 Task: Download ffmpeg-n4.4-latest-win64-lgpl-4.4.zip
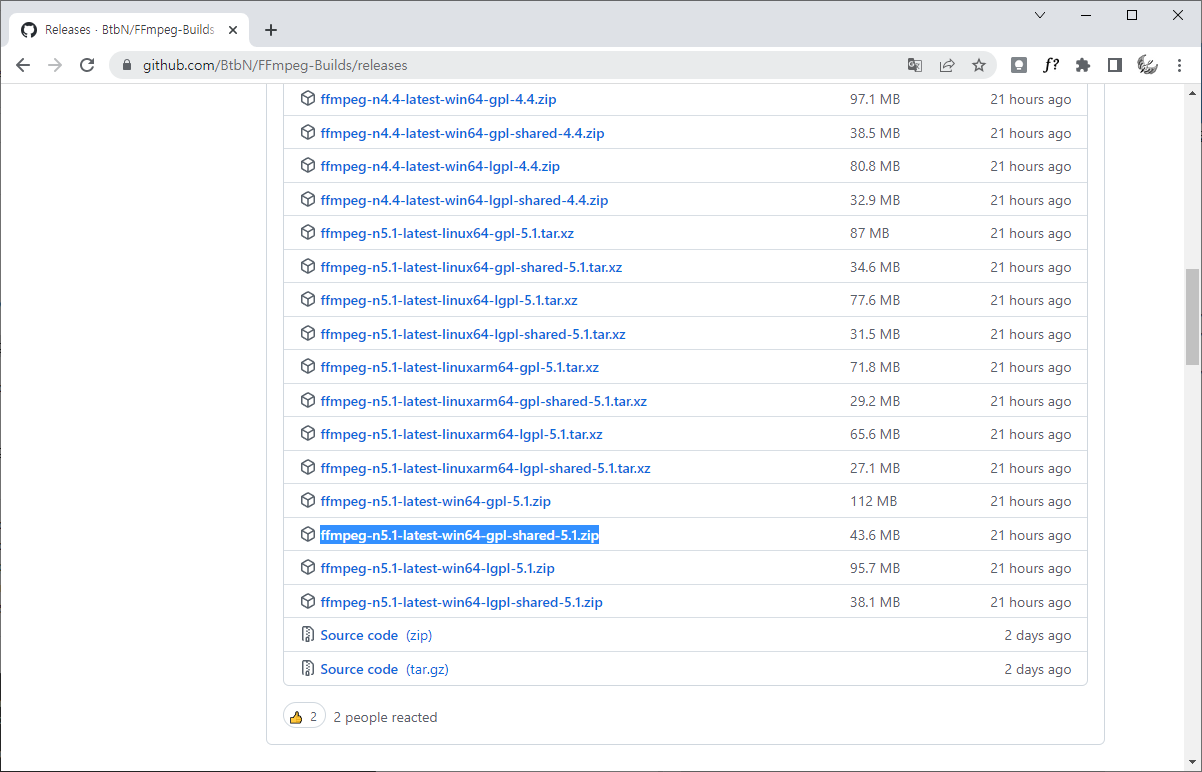[440, 166]
